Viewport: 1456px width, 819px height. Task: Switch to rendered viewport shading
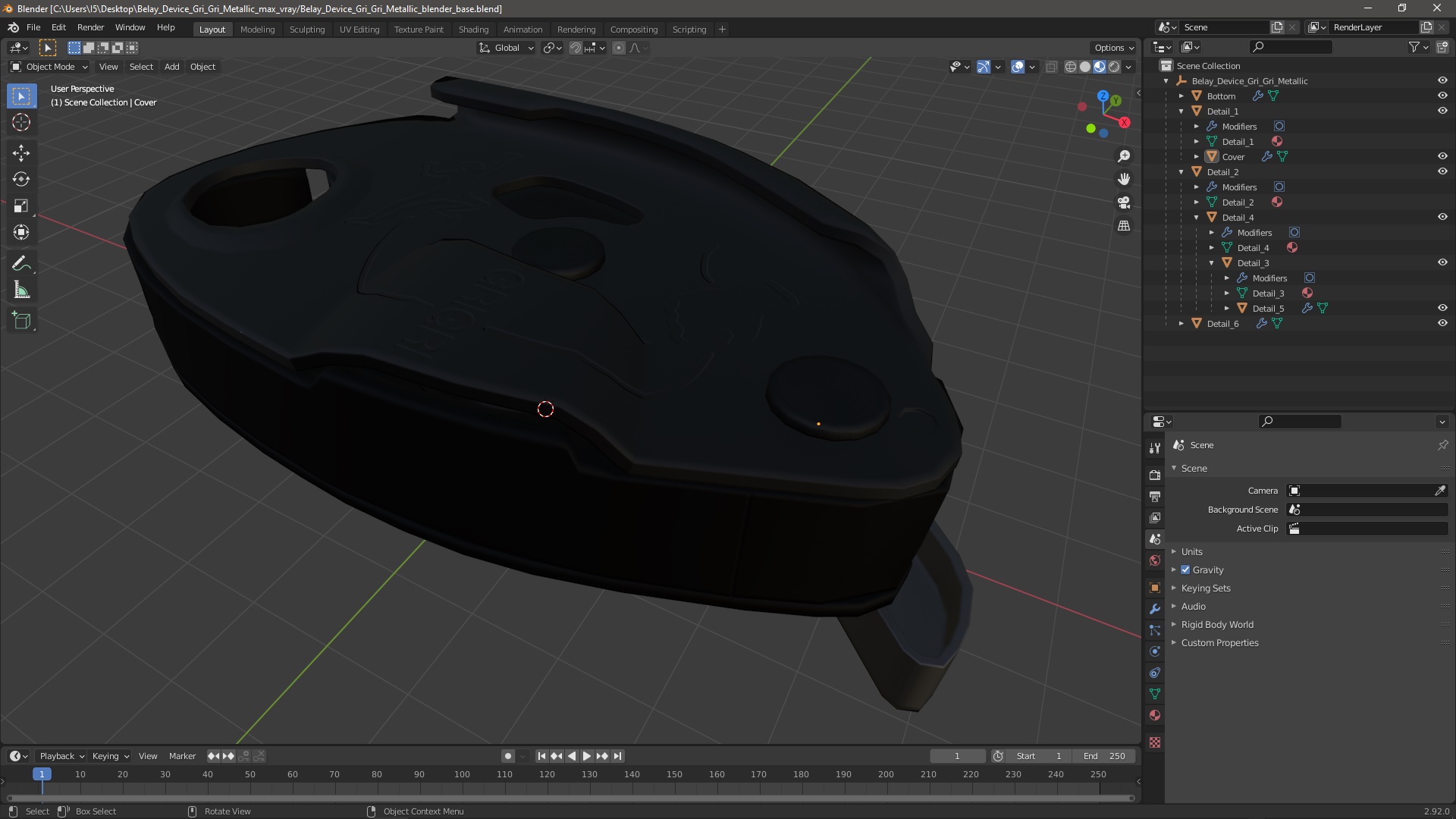click(x=1114, y=67)
